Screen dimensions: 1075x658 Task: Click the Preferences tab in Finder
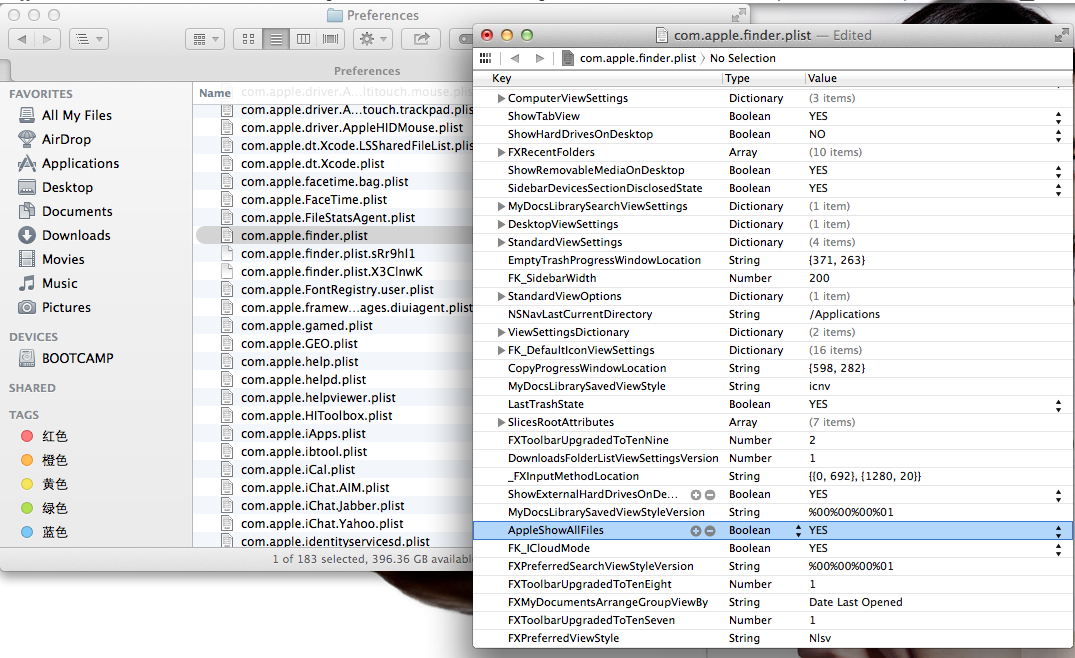[367, 71]
